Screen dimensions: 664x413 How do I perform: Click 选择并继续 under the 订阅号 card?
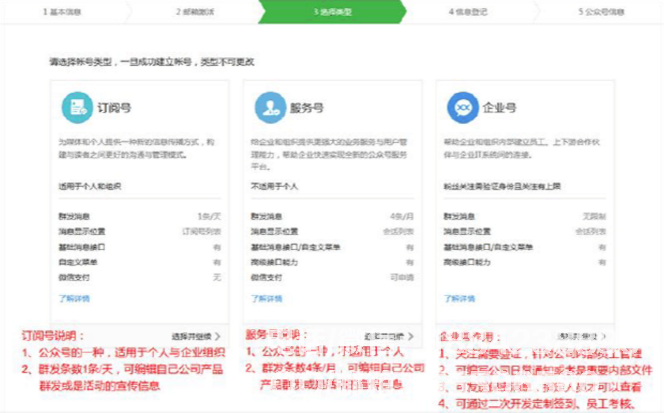pyautogui.click(x=196, y=336)
